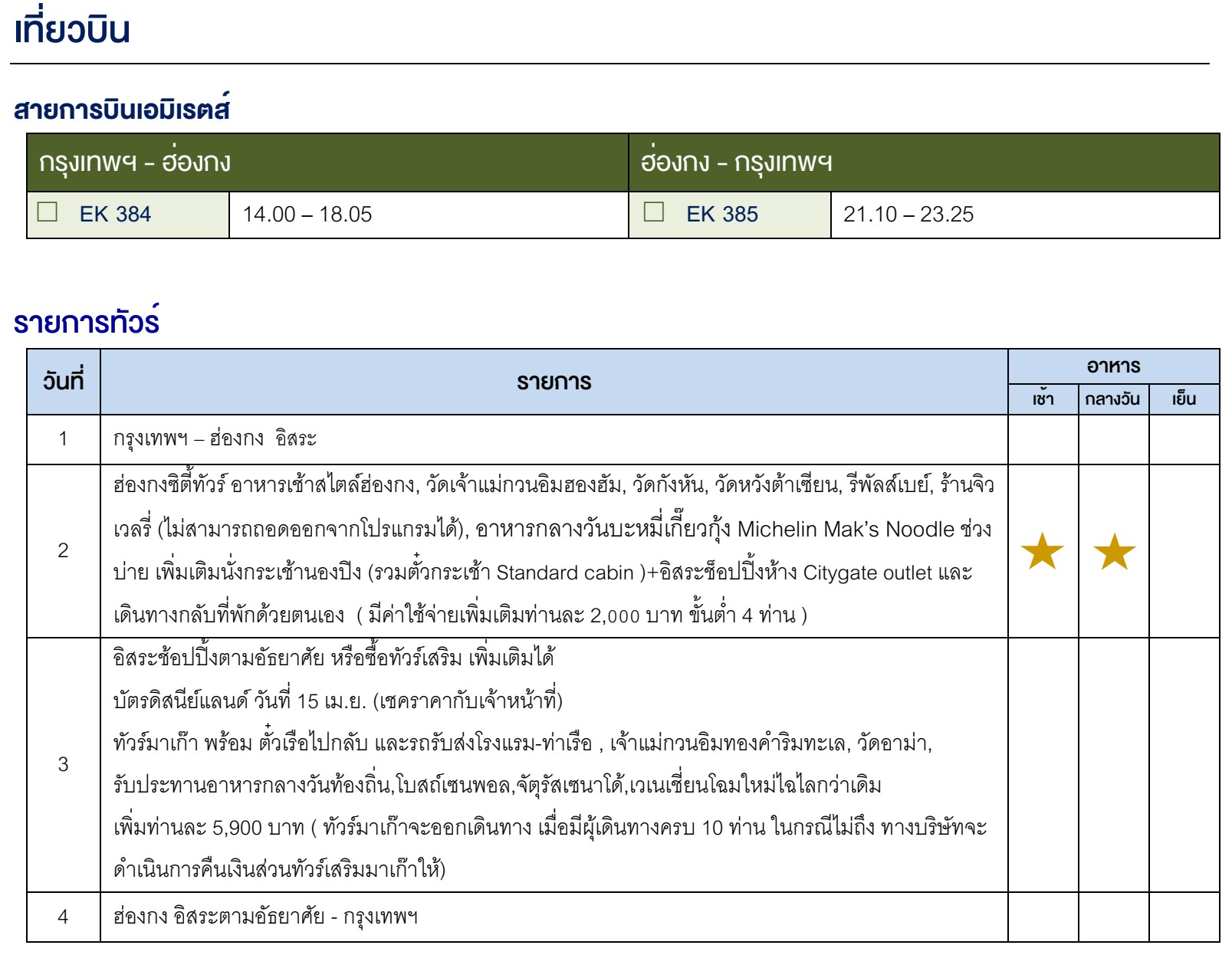Click the กรุงเทพฯ - ฮ่องกง route header
1232x955 pixels.
pyautogui.click(x=135, y=162)
